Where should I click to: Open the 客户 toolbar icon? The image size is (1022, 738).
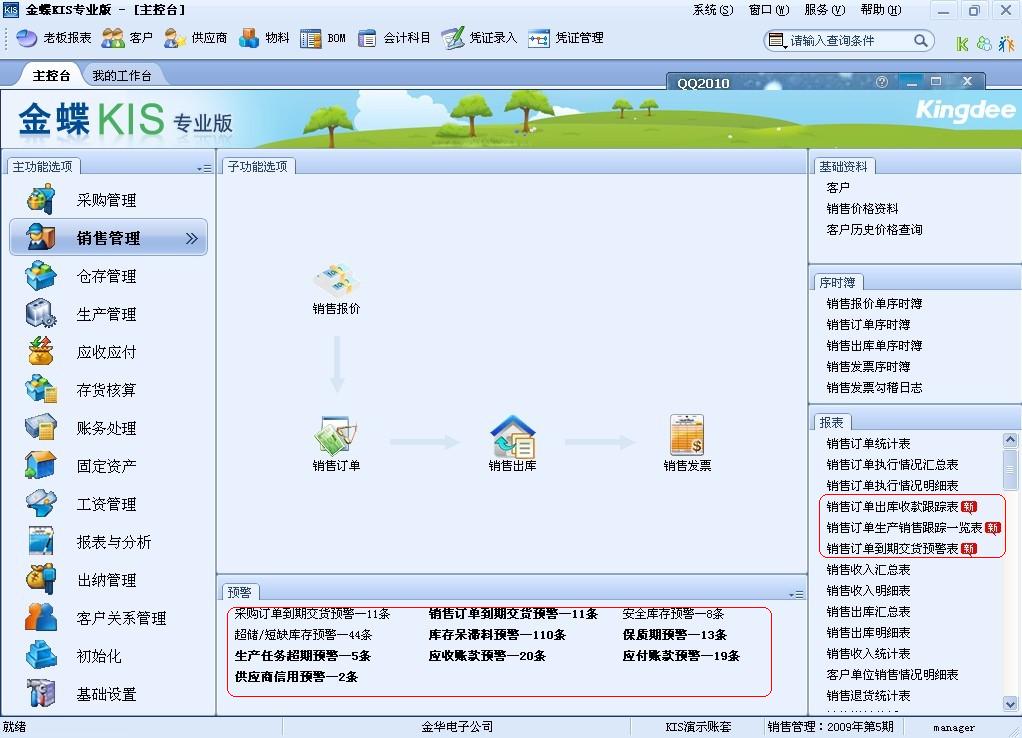[113, 38]
